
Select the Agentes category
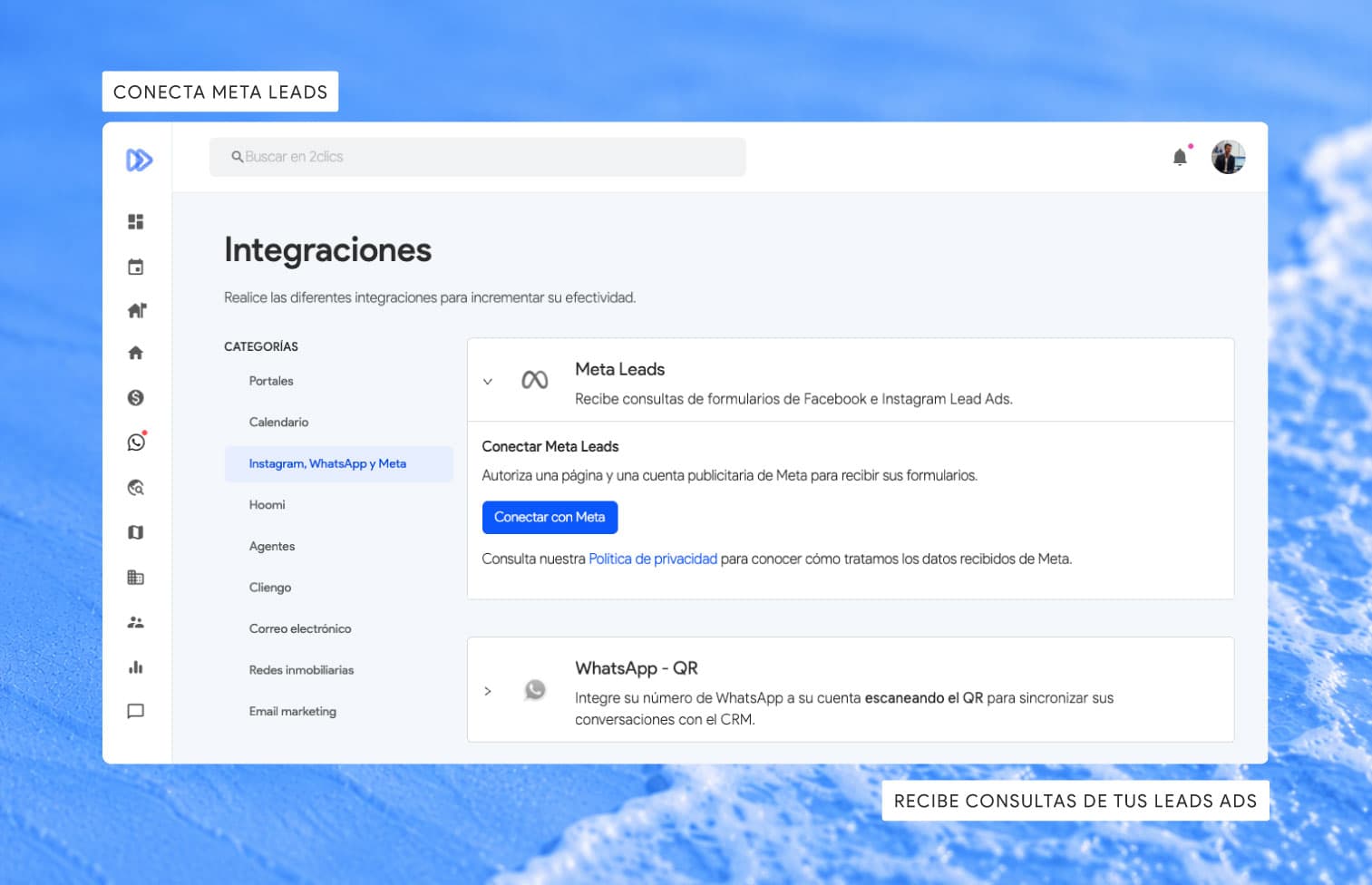(272, 546)
